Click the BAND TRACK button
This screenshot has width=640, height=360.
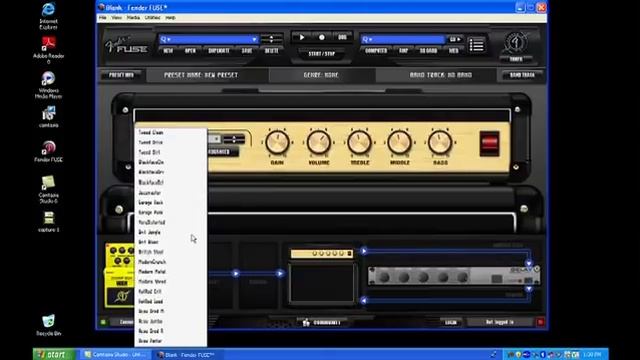coord(522,75)
